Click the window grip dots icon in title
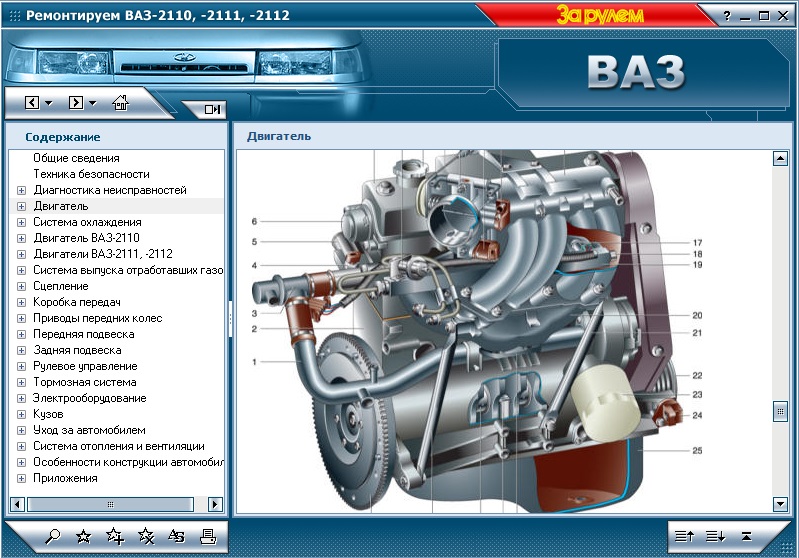799x558 pixels. (x=15, y=16)
